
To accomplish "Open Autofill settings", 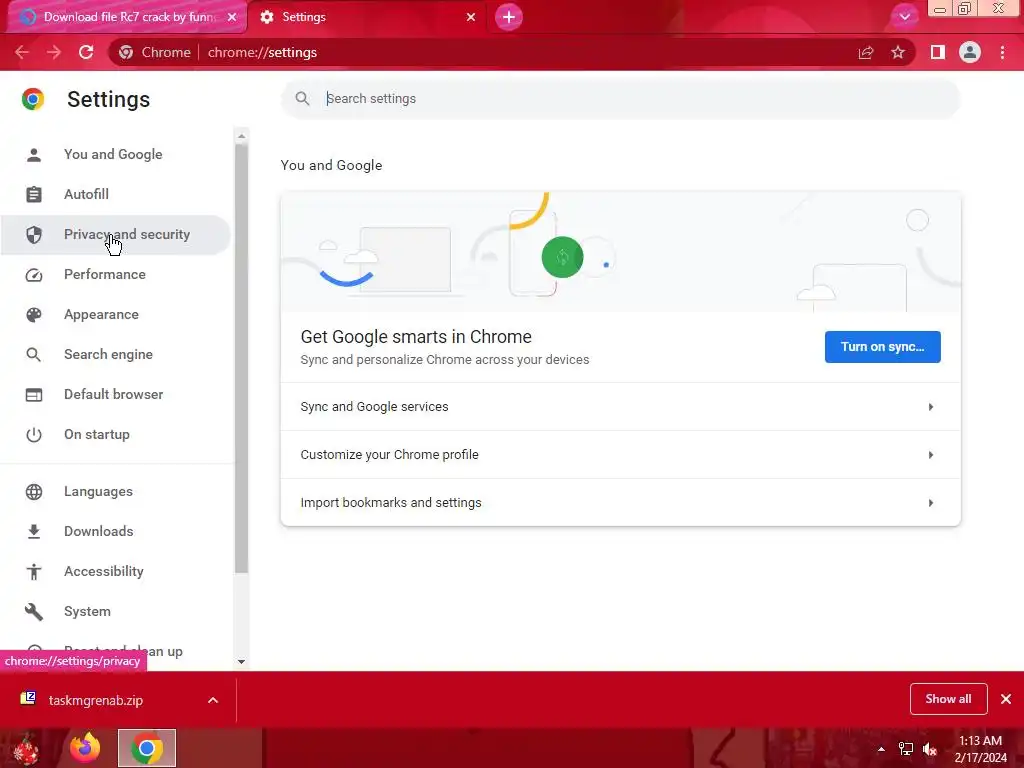I will point(115,195).
